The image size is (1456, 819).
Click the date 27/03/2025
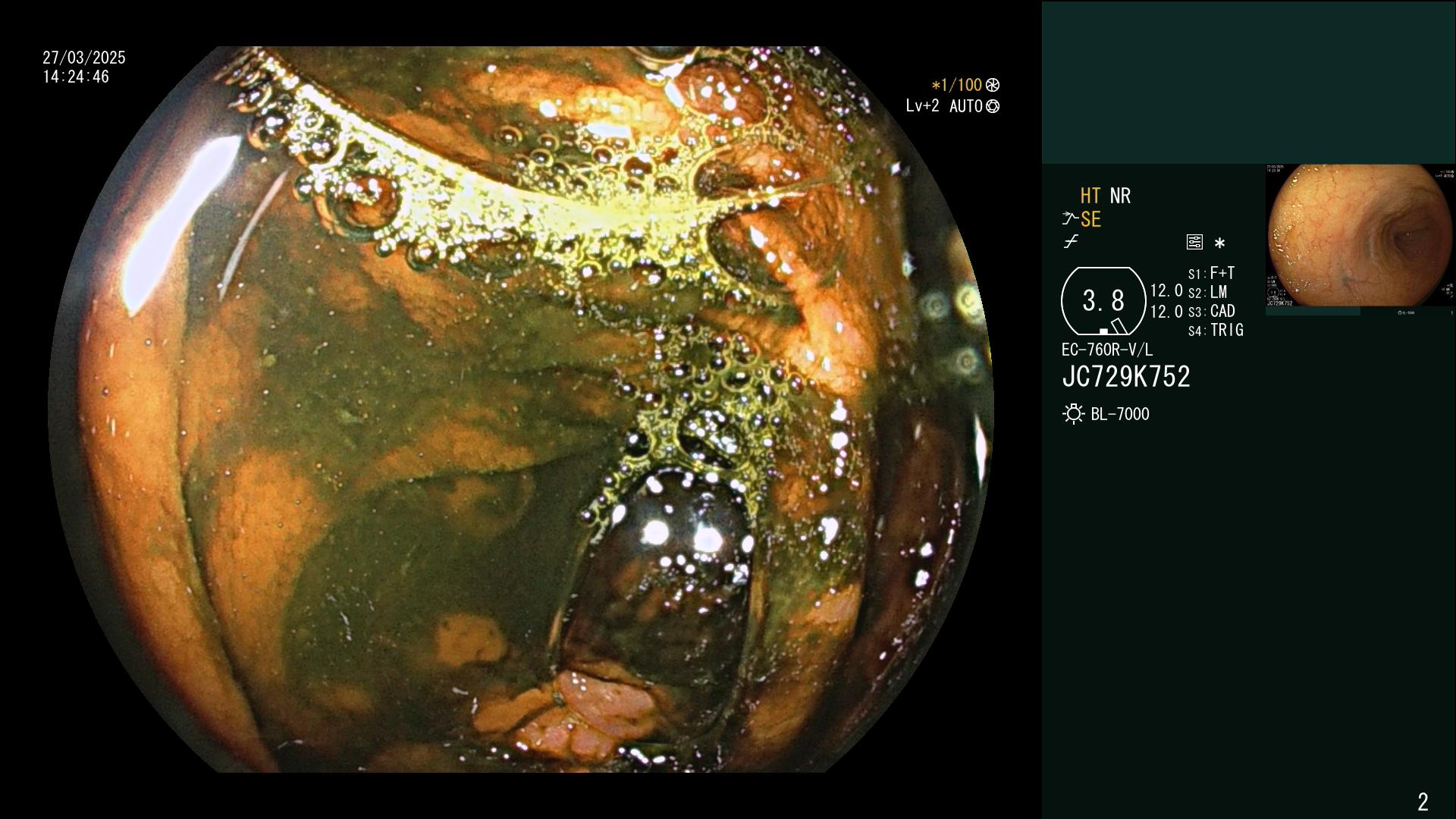(x=84, y=58)
